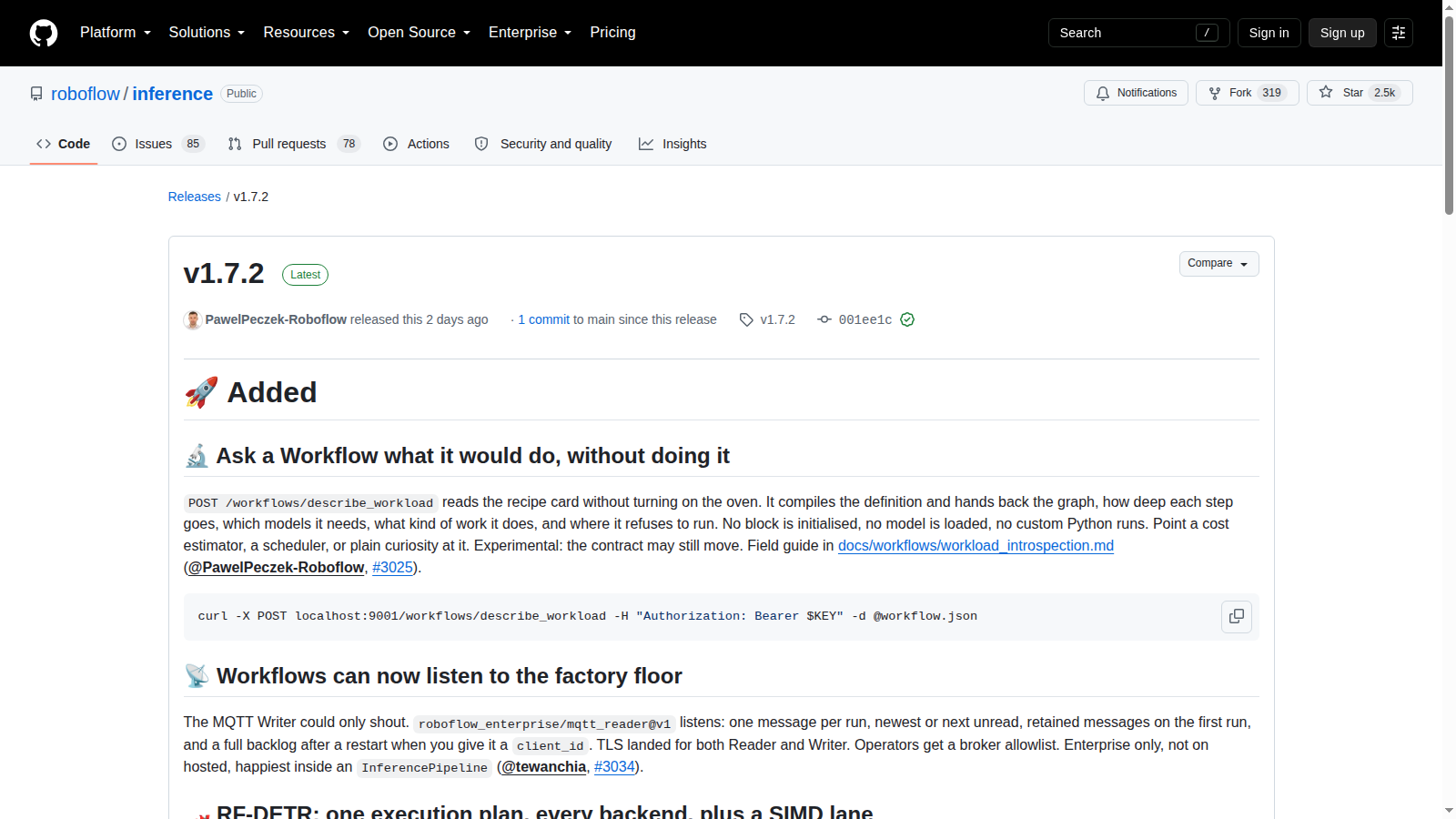Click the v1.7.2 tag icon

click(x=746, y=319)
